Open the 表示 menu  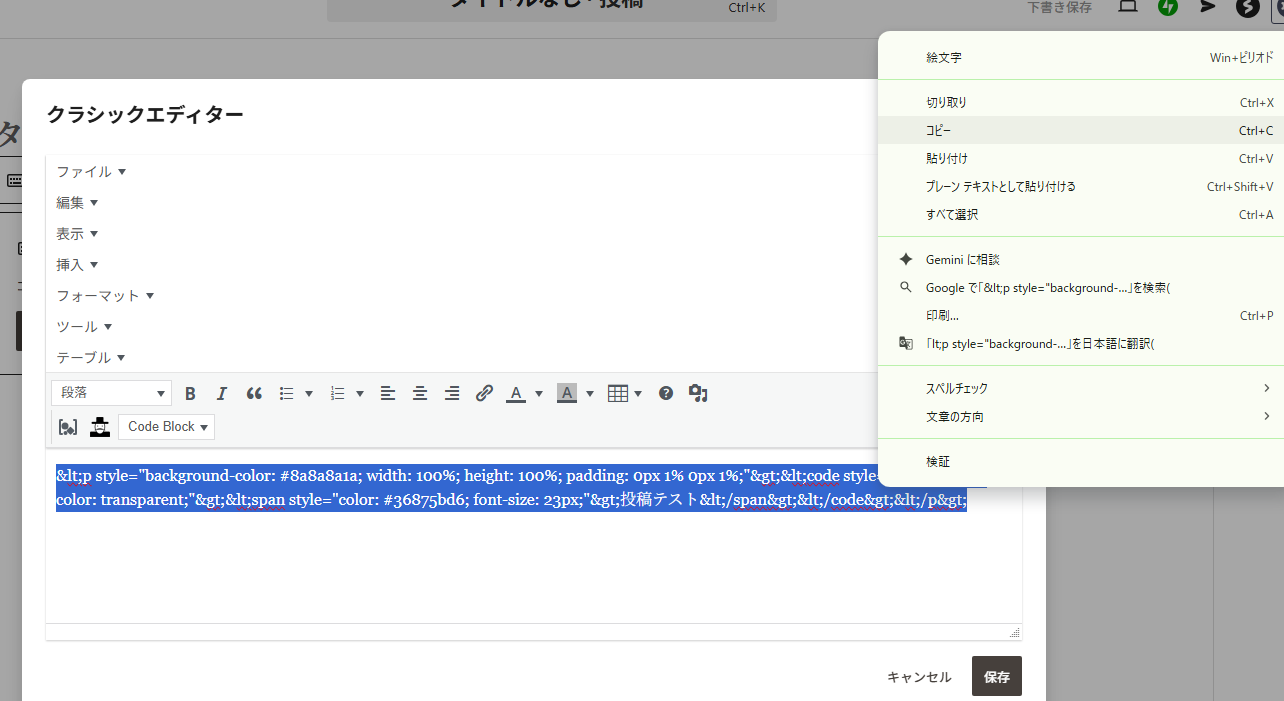point(77,234)
